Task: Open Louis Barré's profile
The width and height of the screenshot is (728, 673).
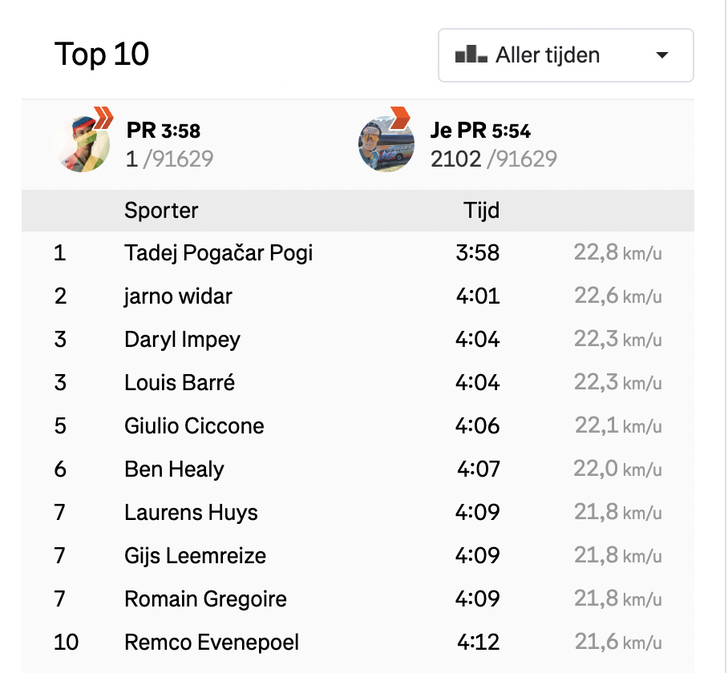Action: pos(179,383)
